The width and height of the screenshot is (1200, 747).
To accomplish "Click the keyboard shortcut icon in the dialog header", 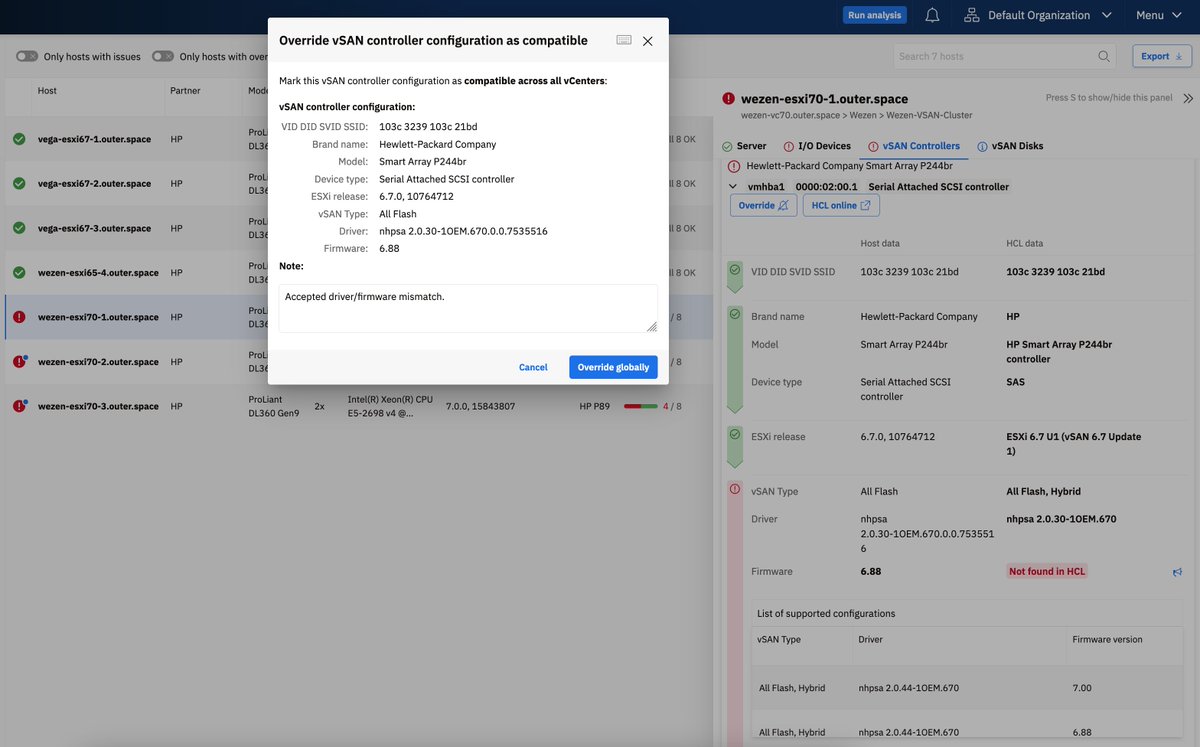I will (x=623, y=38).
